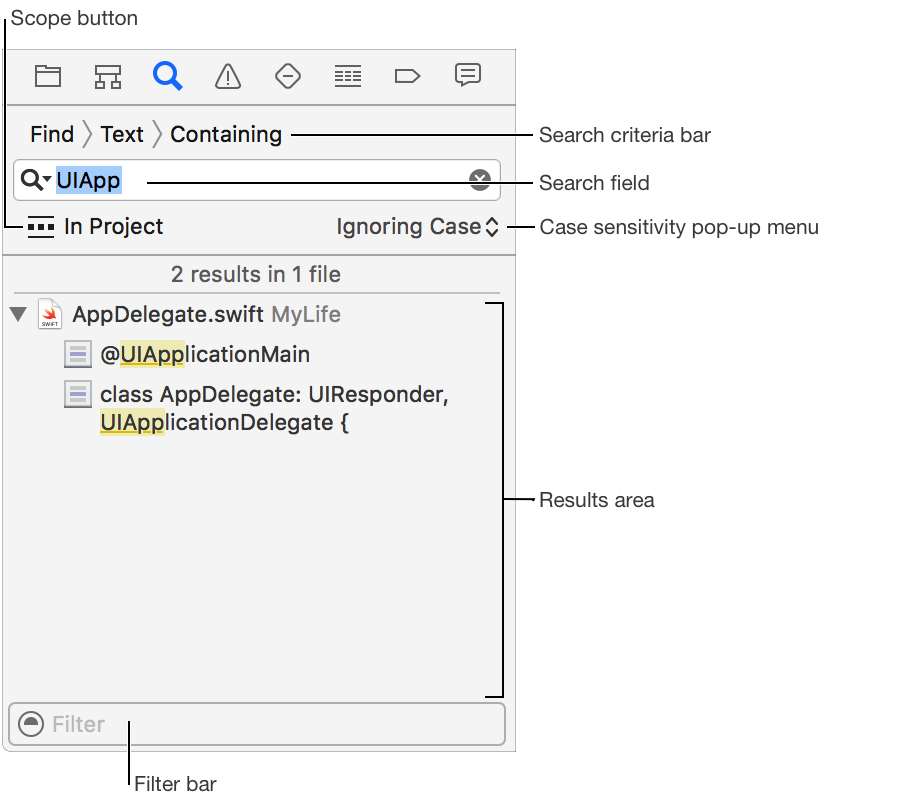This screenshot has width=902, height=802.
Task: Switch to the Breakpoint navigator icon
Action: click(407, 76)
